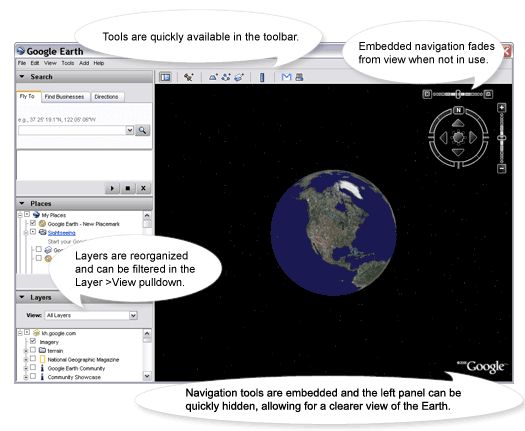Click the zoom slider handle
Viewport: 525px width, 431px height.
pos(502,138)
